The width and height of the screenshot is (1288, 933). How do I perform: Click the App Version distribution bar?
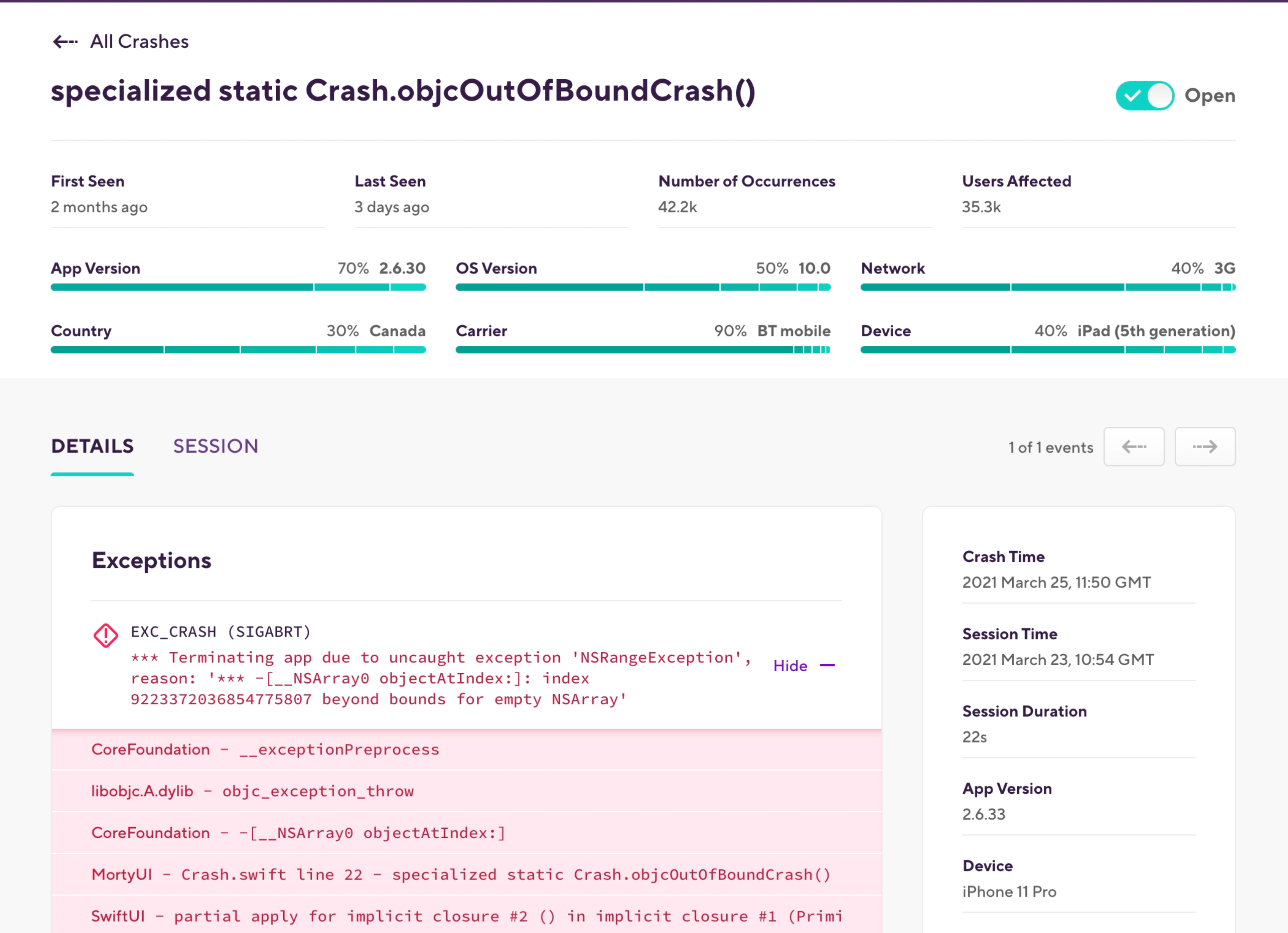click(238, 287)
